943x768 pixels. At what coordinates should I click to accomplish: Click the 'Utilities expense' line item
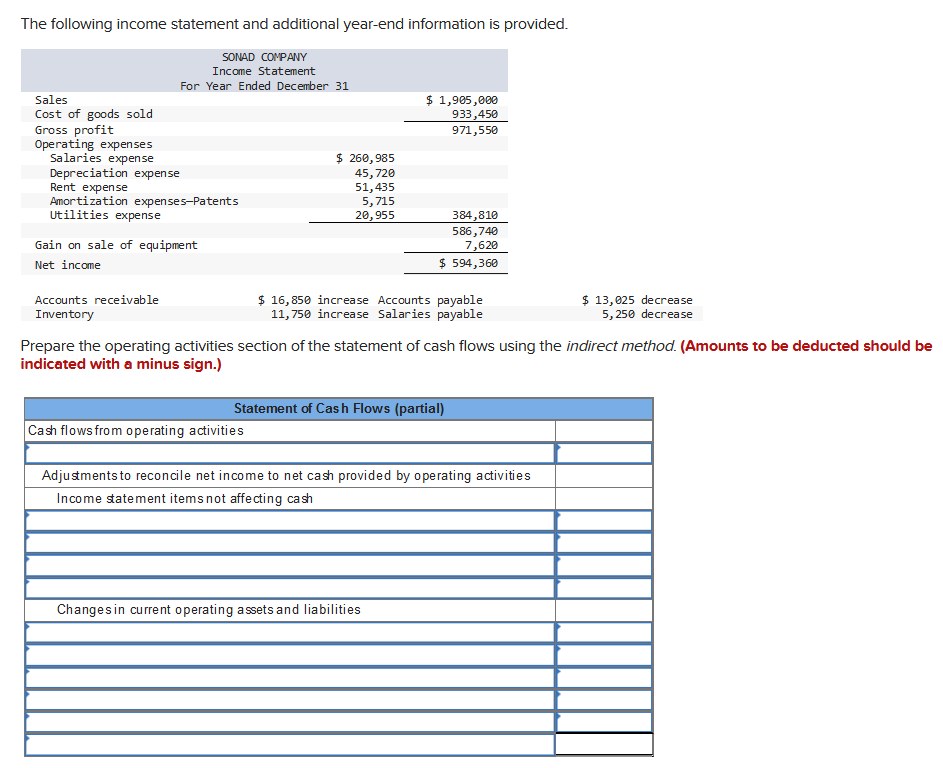pos(105,215)
